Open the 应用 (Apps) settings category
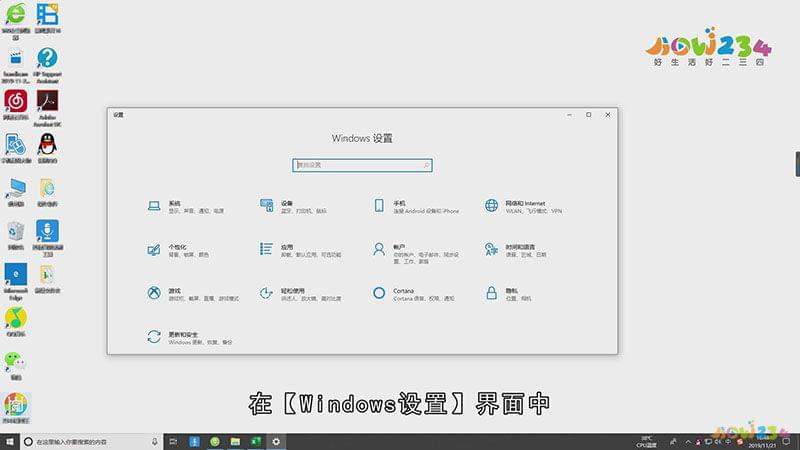 [300, 250]
